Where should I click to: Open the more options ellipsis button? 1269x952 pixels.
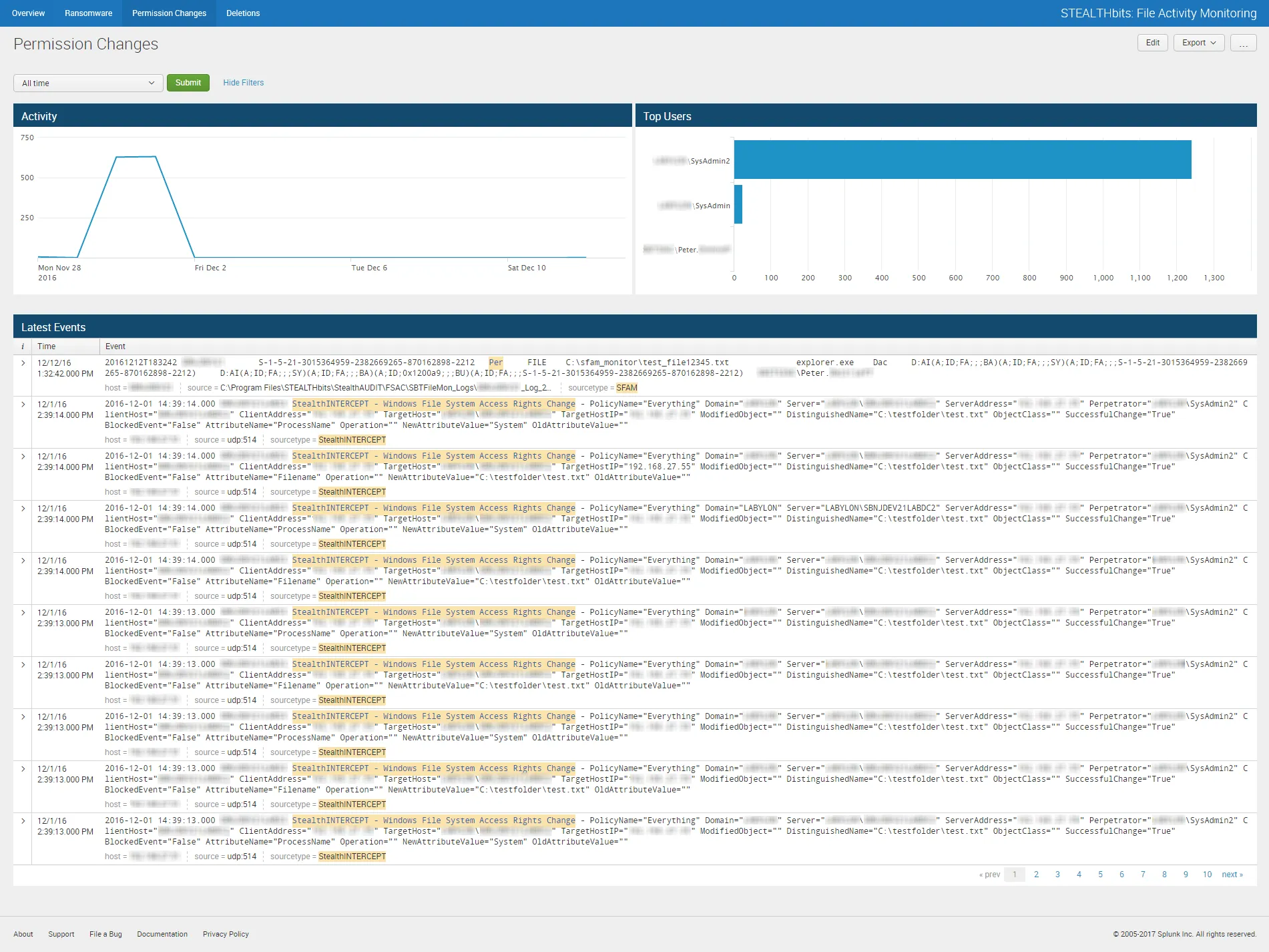point(1243,43)
